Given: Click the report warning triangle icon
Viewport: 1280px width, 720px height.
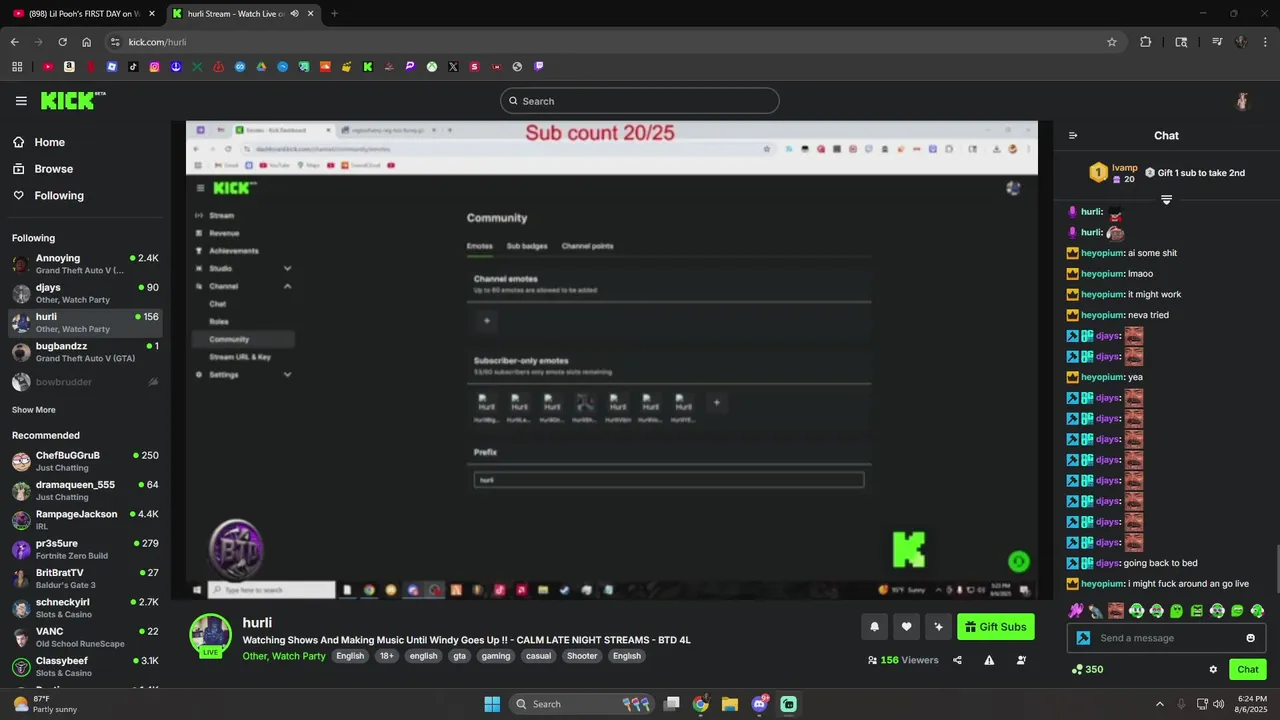Looking at the screenshot, I should (x=989, y=660).
